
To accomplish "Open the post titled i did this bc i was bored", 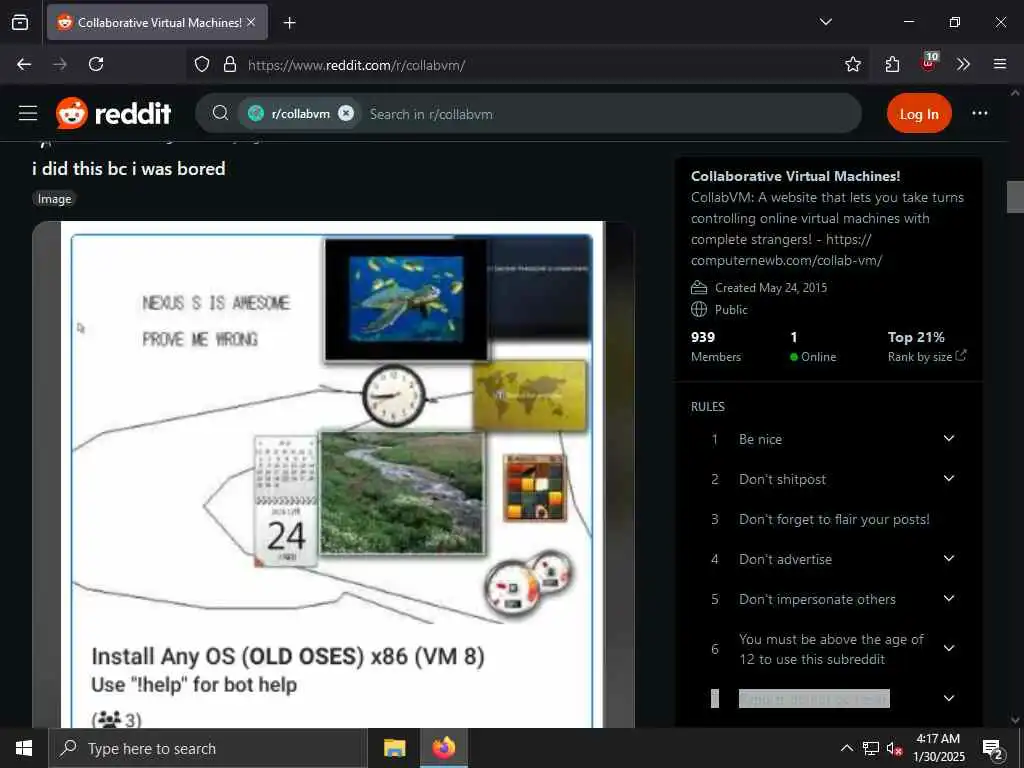I will tap(129, 168).
